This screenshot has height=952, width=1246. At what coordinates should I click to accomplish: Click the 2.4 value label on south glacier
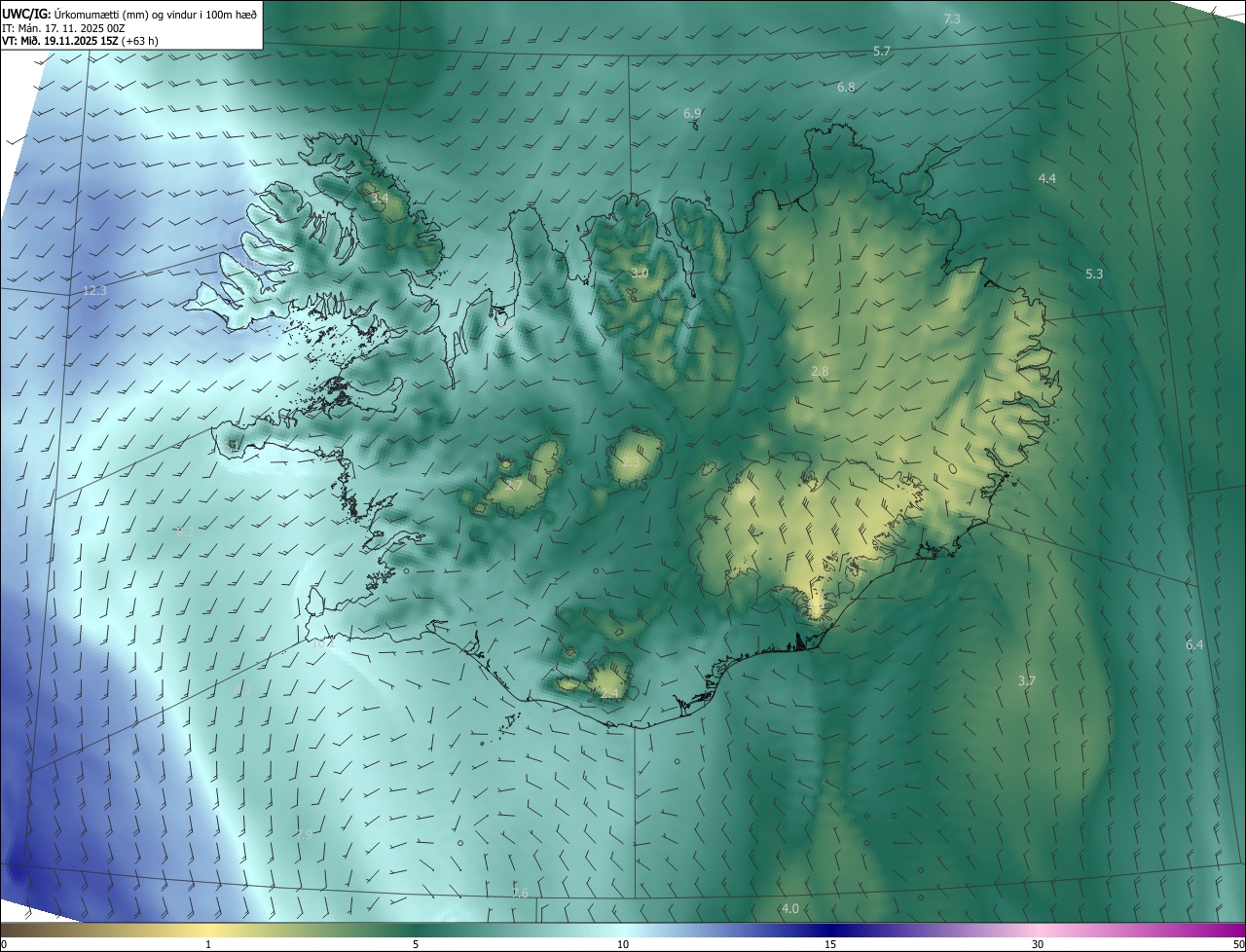click(x=609, y=694)
